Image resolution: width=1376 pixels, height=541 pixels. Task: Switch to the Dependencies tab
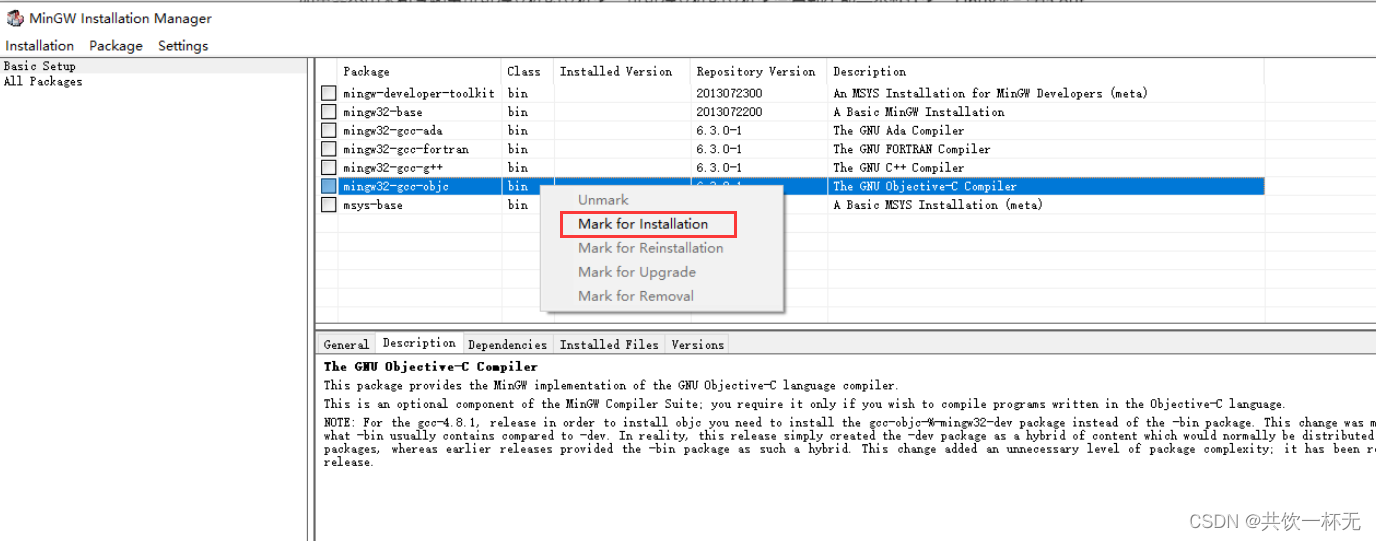click(508, 344)
